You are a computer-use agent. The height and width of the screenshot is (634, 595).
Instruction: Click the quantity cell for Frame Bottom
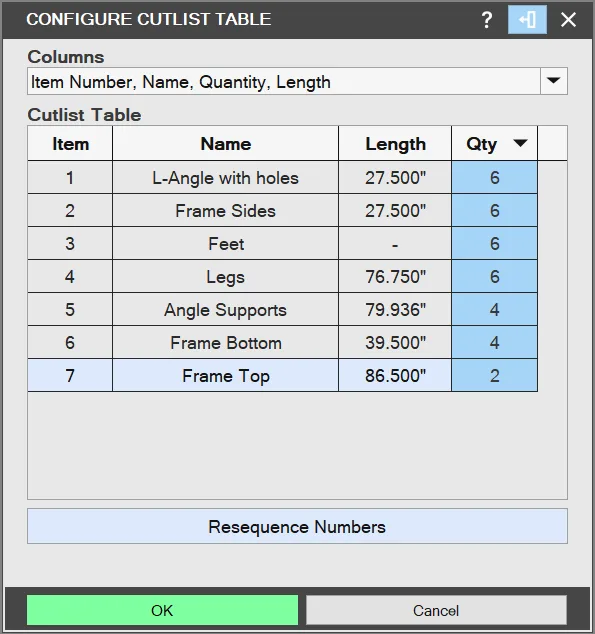(494, 342)
